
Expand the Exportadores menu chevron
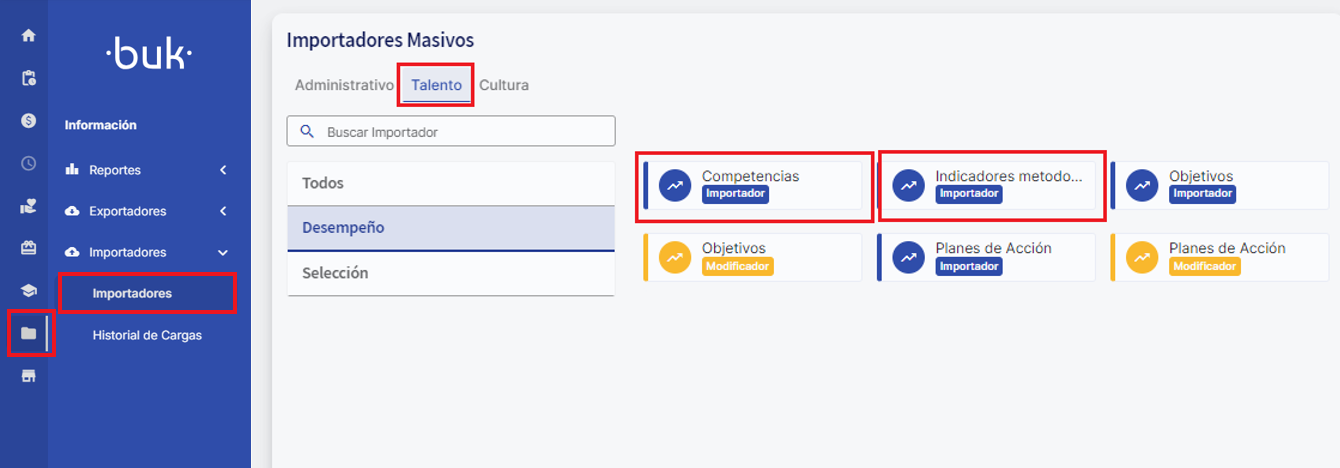[223, 211]
